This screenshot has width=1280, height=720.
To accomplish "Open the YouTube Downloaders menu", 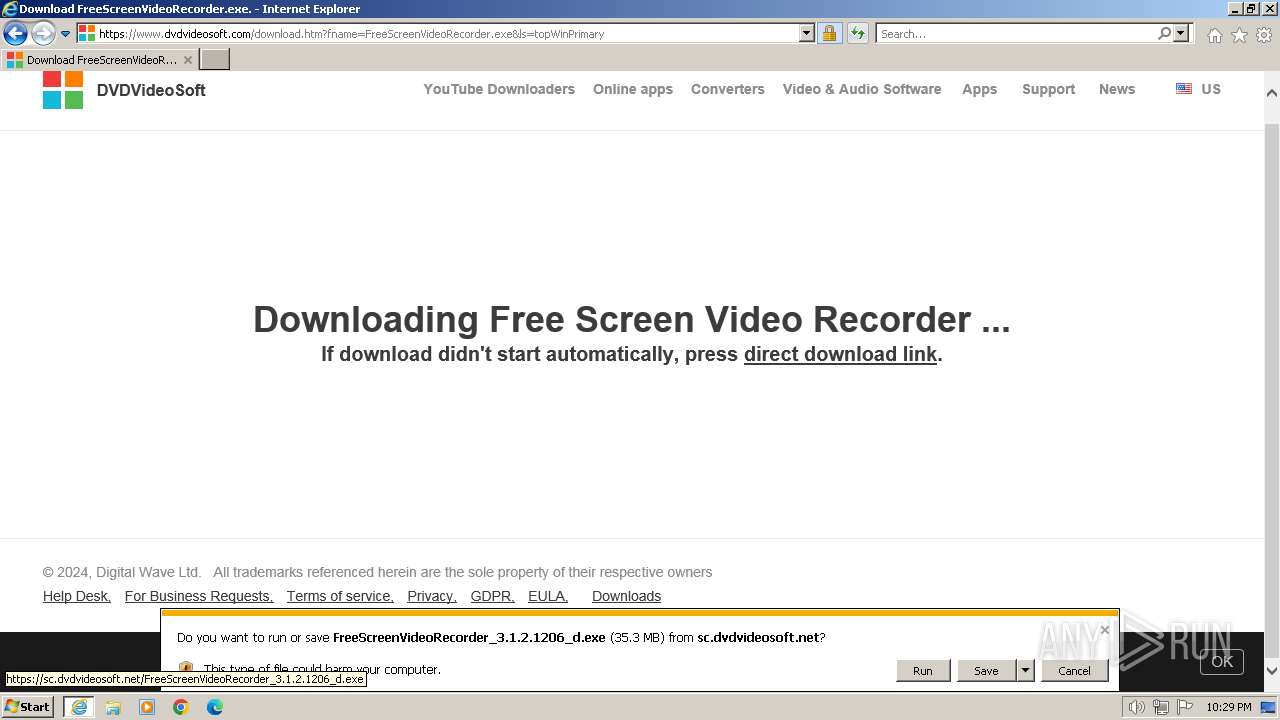I will pyautogui.click(x=499, y=89).
